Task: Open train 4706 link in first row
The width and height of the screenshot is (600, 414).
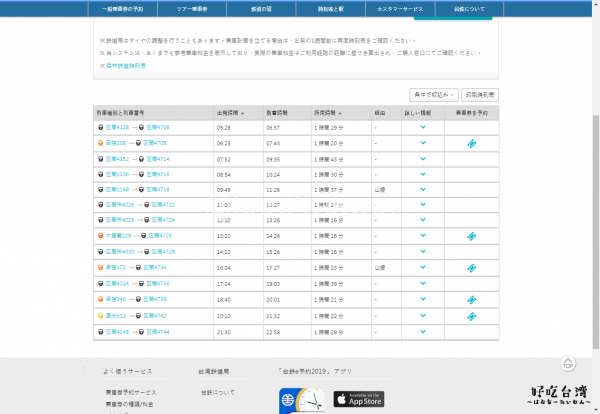Action: click(x=158, y=128)
